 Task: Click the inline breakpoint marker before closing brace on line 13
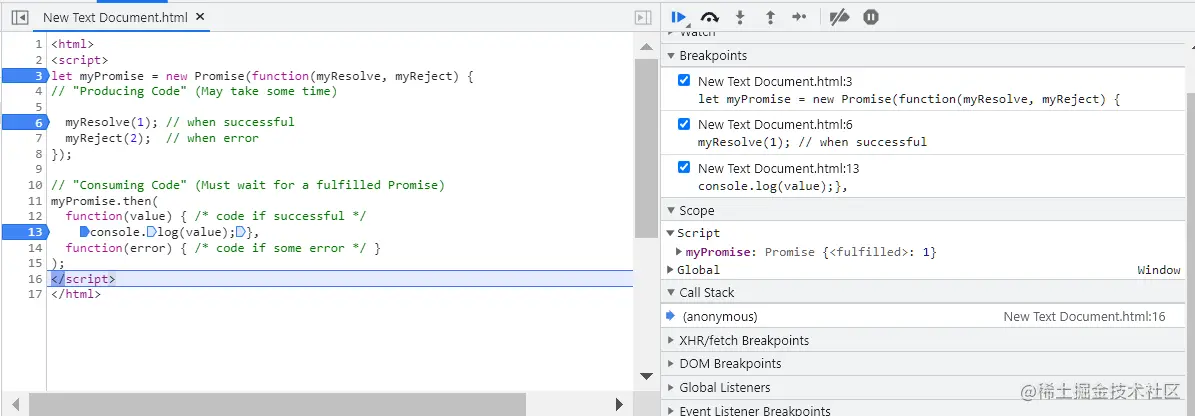tap(240, 232)
